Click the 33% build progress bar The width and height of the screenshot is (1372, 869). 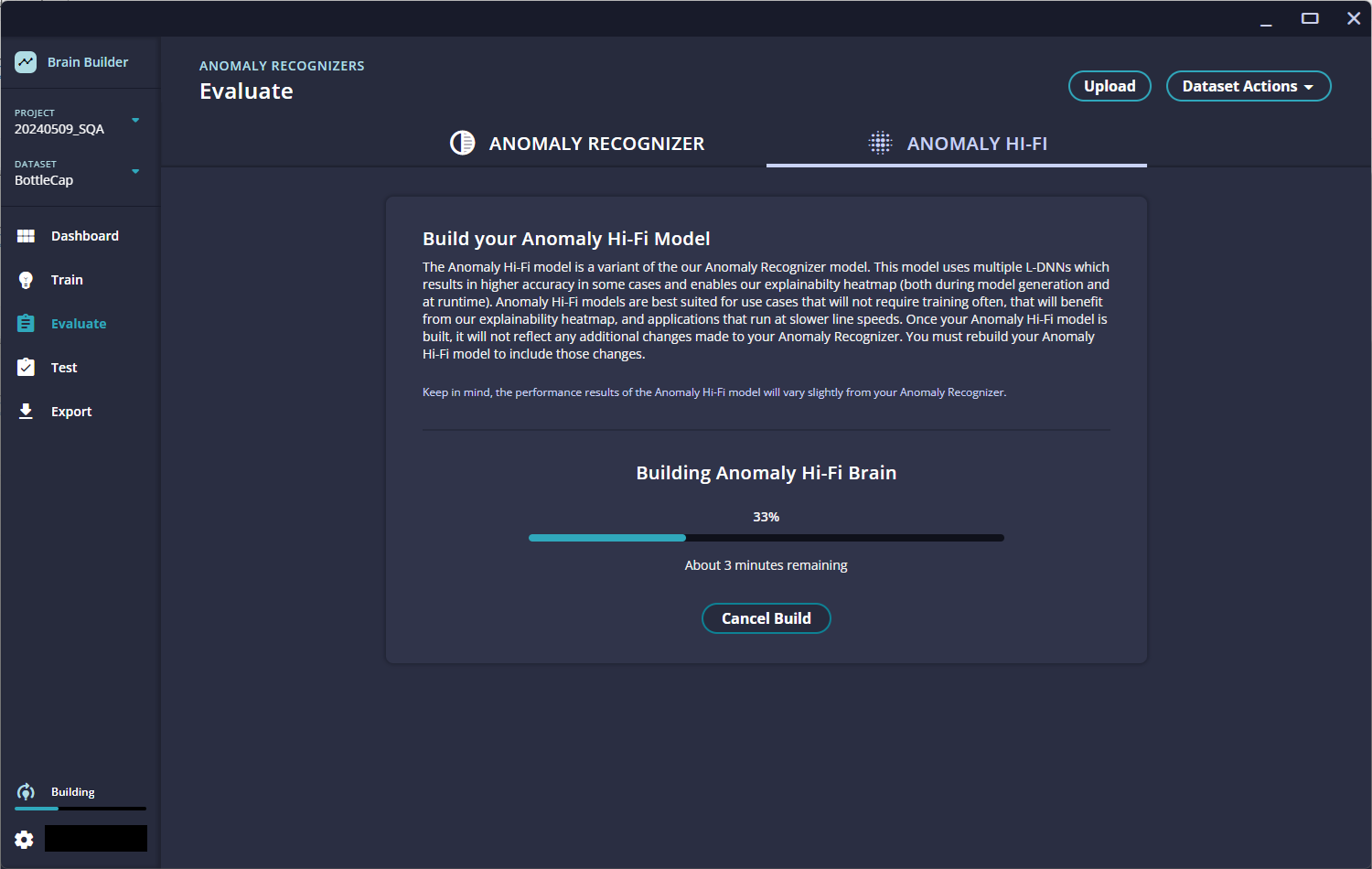coord(766,538)
